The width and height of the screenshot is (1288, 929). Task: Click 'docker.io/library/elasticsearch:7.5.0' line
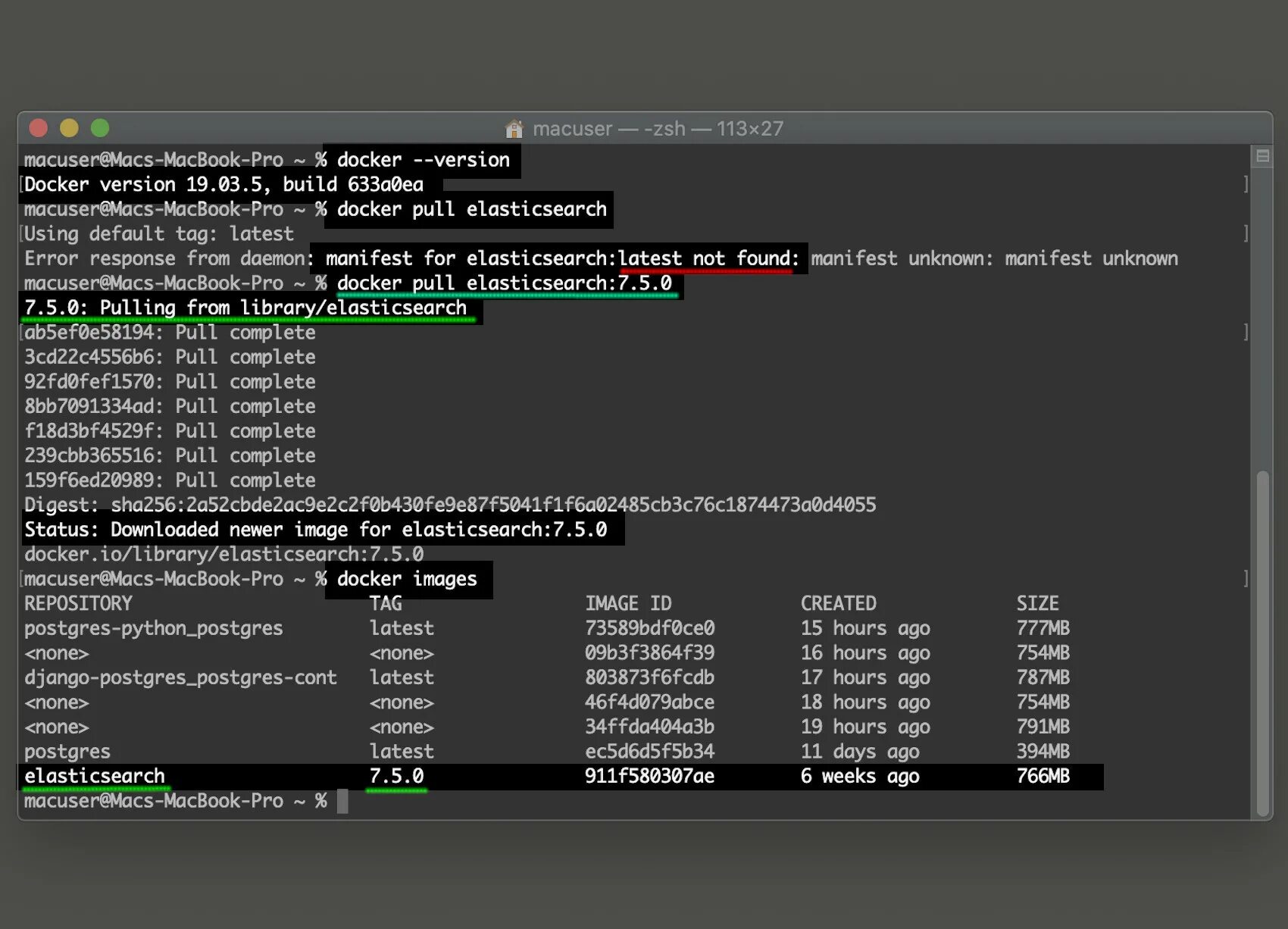pyautogui.click(x=224, y=555)
